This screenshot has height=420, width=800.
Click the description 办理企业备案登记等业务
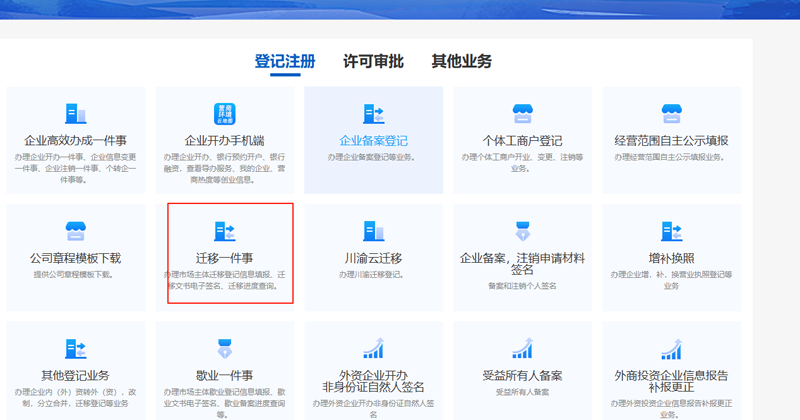371,157
